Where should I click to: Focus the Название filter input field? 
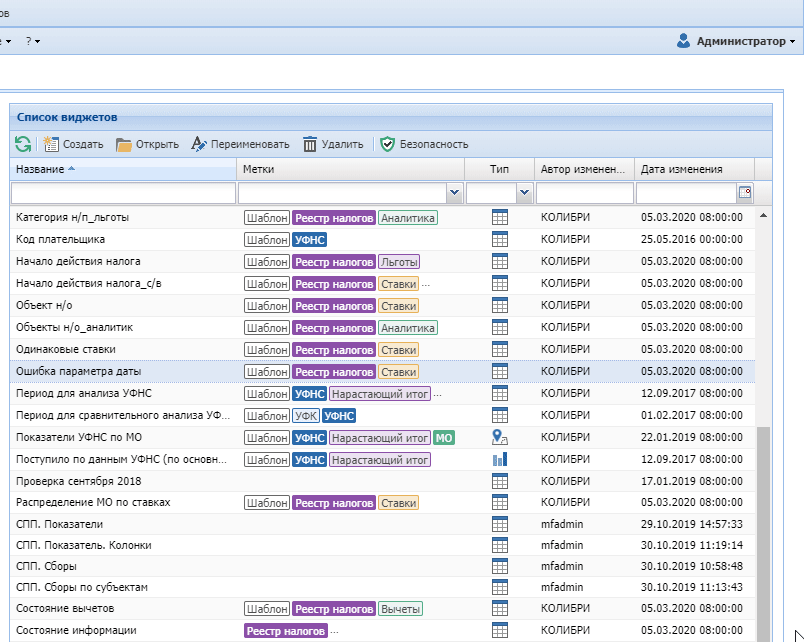coord(123,193)
